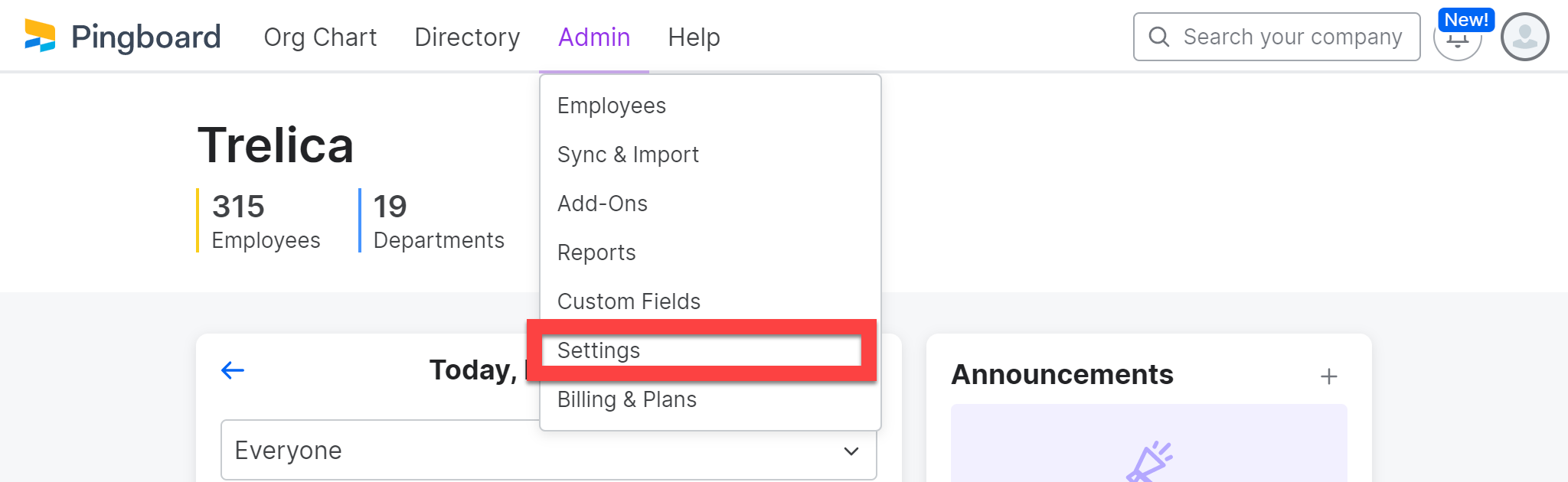Select Reports in the Admin menu
The width and height of the screenshot is (1568, 482).
pos(710,252)
